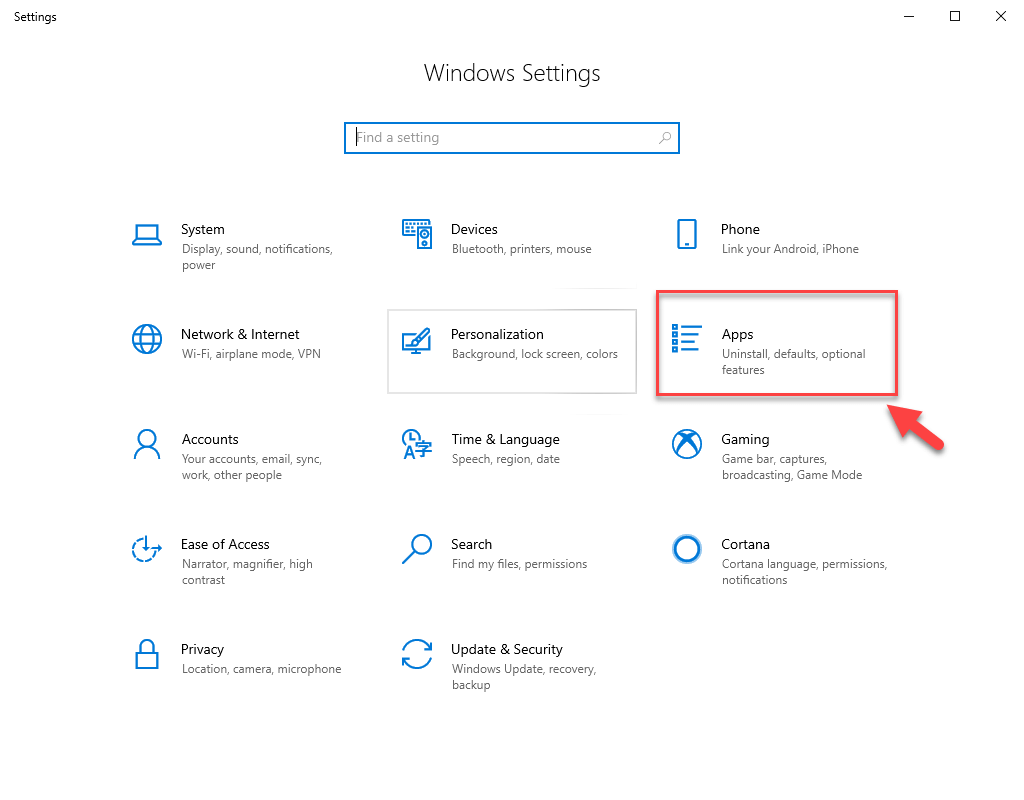Click 'Windows Update, recovery, backup' description
The image size is (1024, 800).
coord(524,677)
